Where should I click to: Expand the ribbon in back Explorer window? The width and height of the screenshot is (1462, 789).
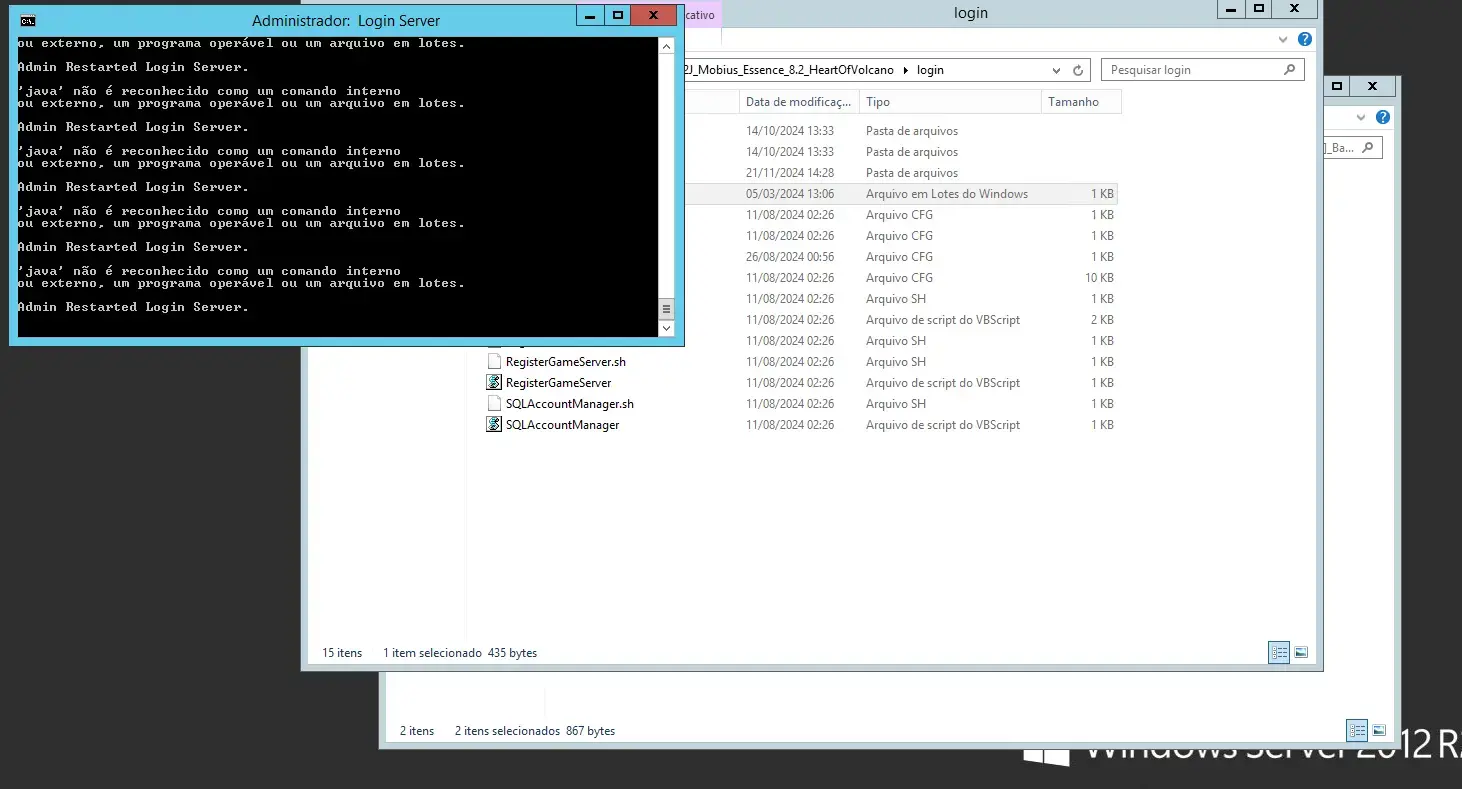click(x=1362, y=117)
